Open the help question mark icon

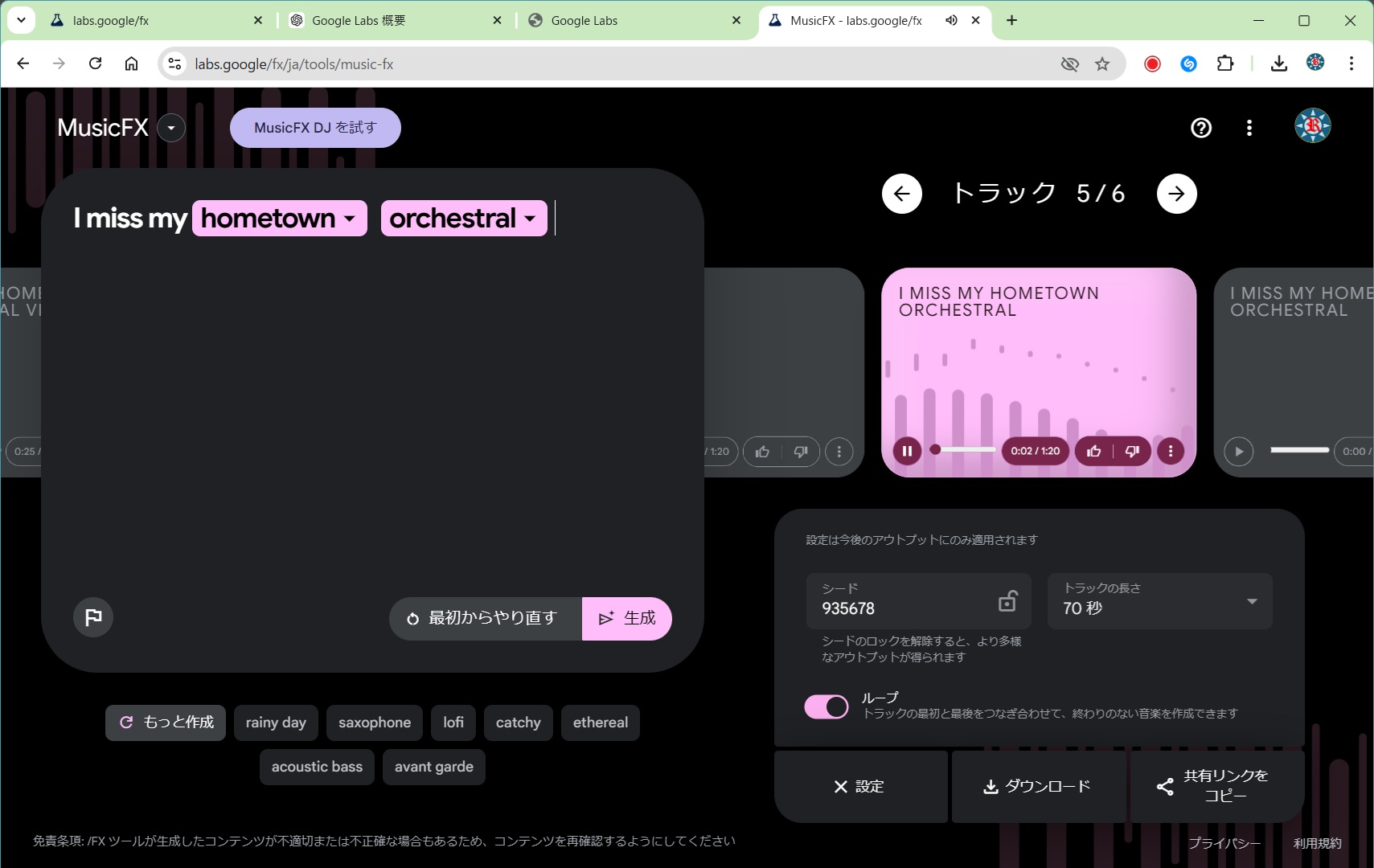tap(1201, 128)
